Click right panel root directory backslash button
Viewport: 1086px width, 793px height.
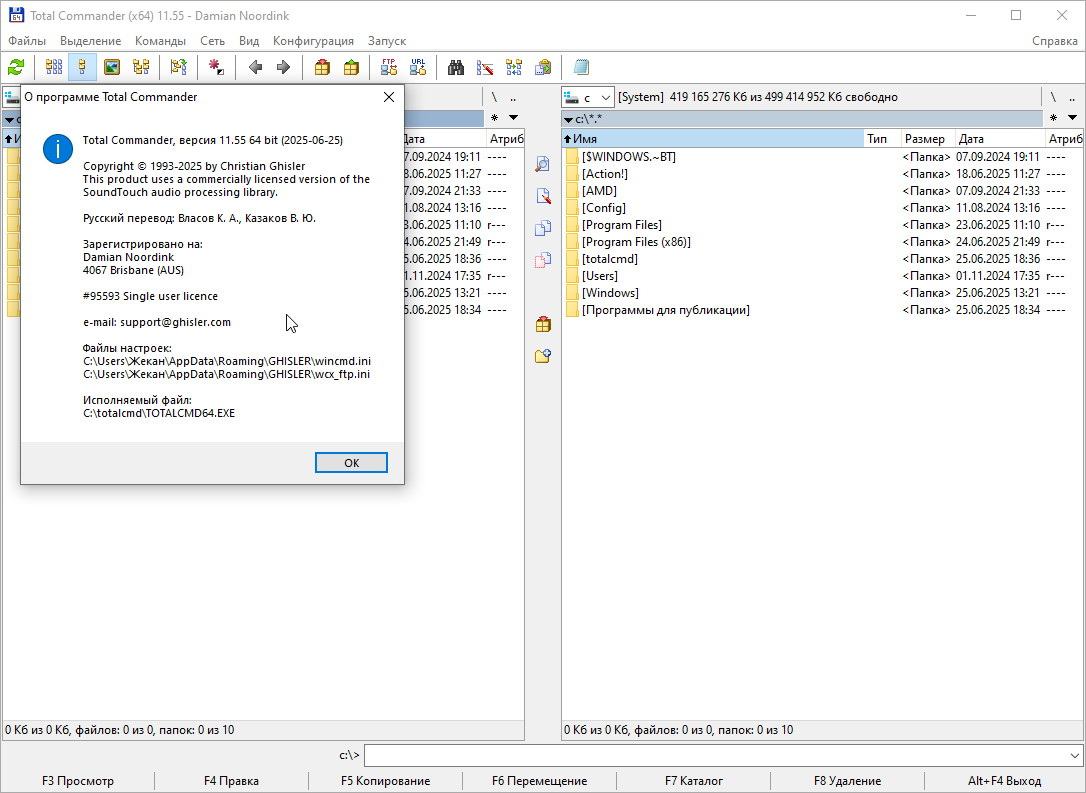tap(1053, 97)
